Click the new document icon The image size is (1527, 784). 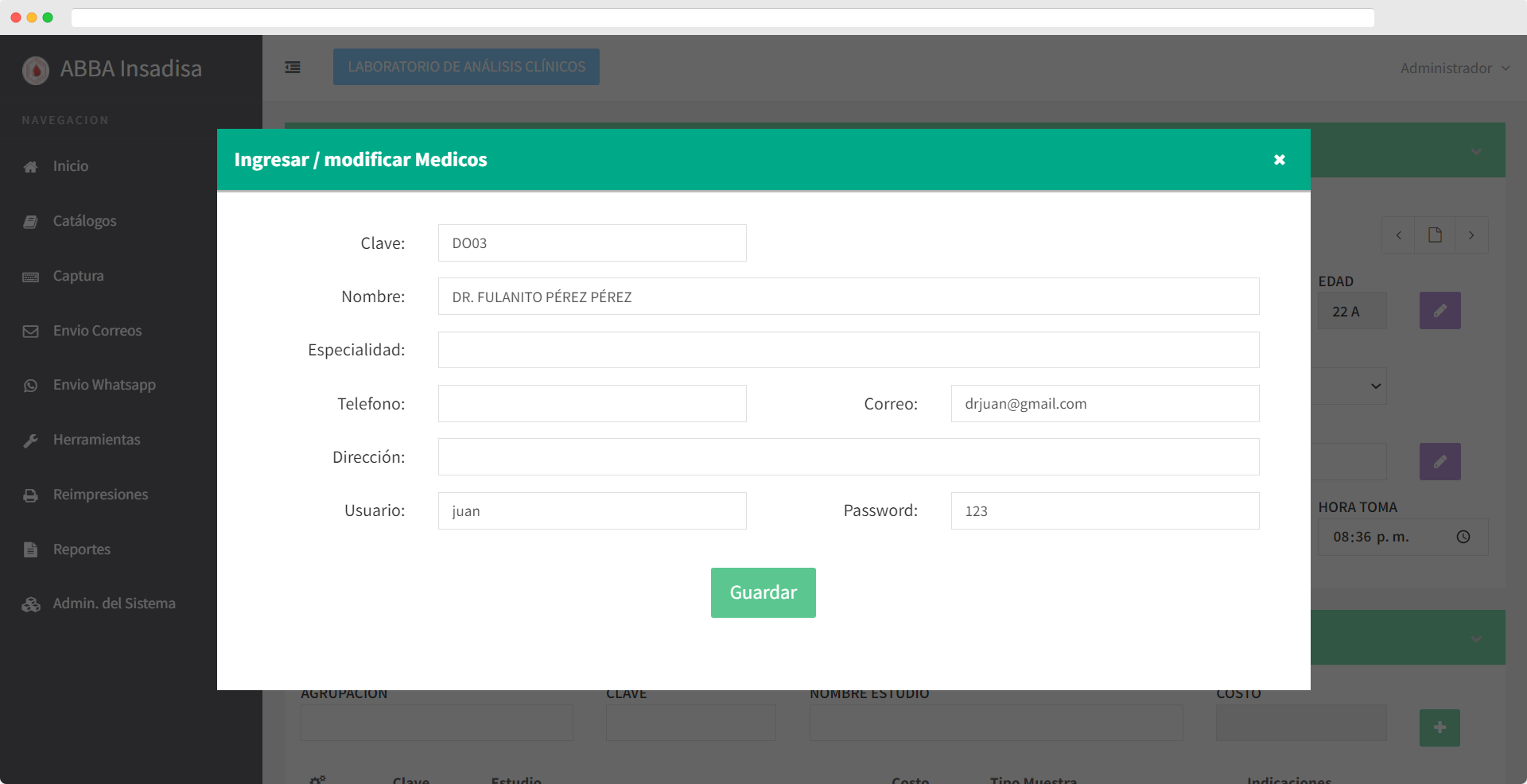1435,235
